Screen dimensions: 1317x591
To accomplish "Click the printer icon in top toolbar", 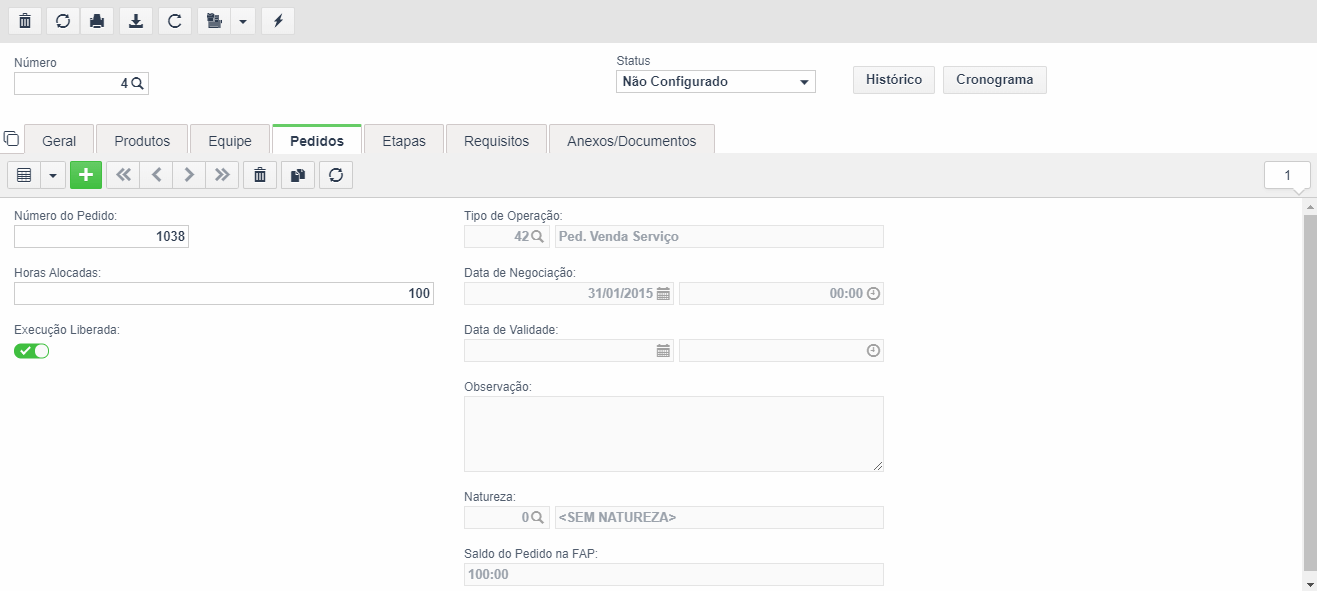I will (x=97, y=21).
